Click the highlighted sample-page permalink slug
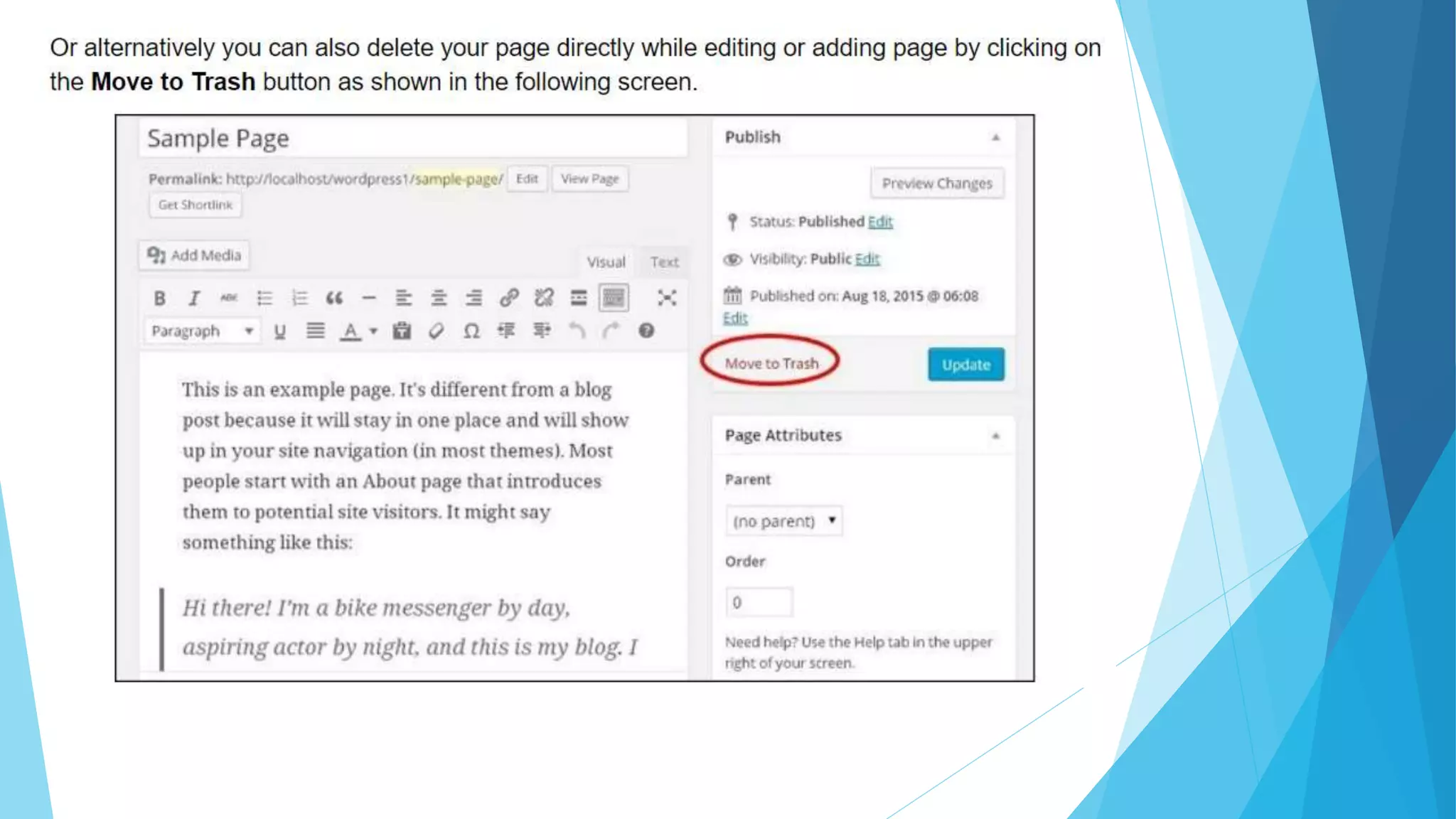This screenshot has height=819, width=1456. click(457, 179)
